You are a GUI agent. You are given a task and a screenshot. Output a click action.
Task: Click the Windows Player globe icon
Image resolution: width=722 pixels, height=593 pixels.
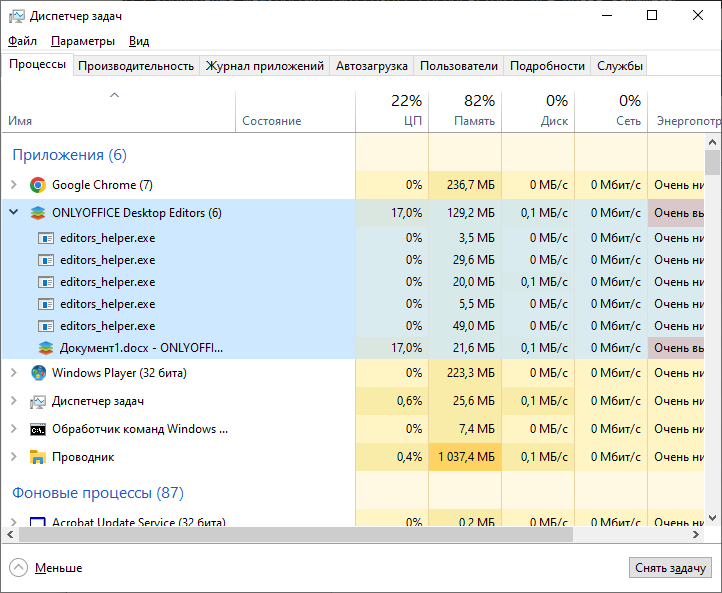coord(38,373)
